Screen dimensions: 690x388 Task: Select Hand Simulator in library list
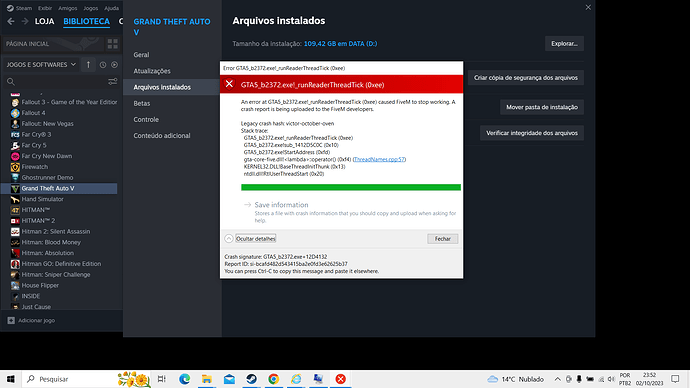pos(42,199)
